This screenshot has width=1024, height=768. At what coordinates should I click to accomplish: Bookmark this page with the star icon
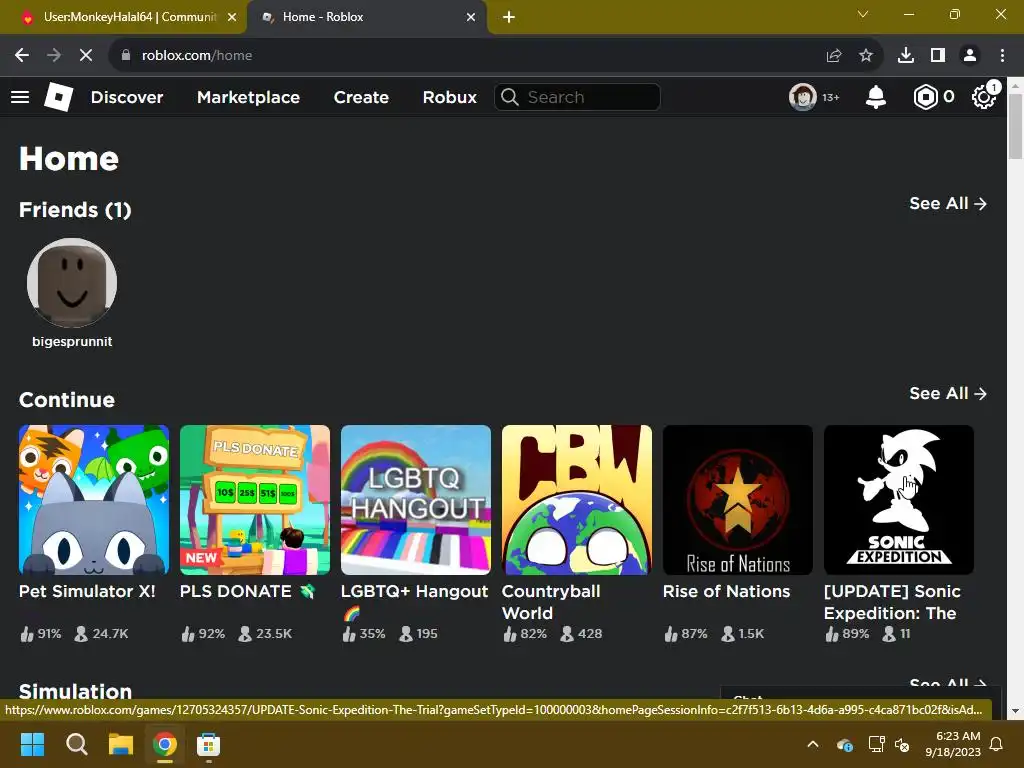pyautogui.click(x=866, y=56)
